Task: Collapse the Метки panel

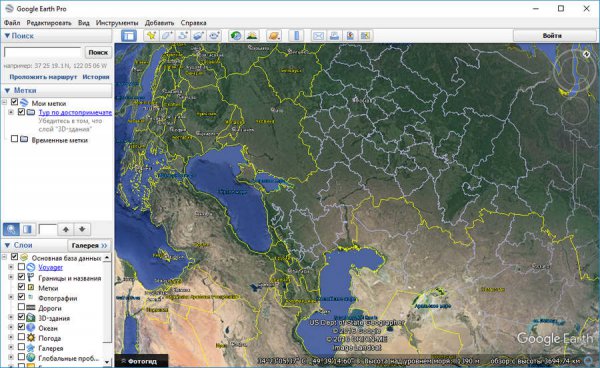Action: [7, 90]
